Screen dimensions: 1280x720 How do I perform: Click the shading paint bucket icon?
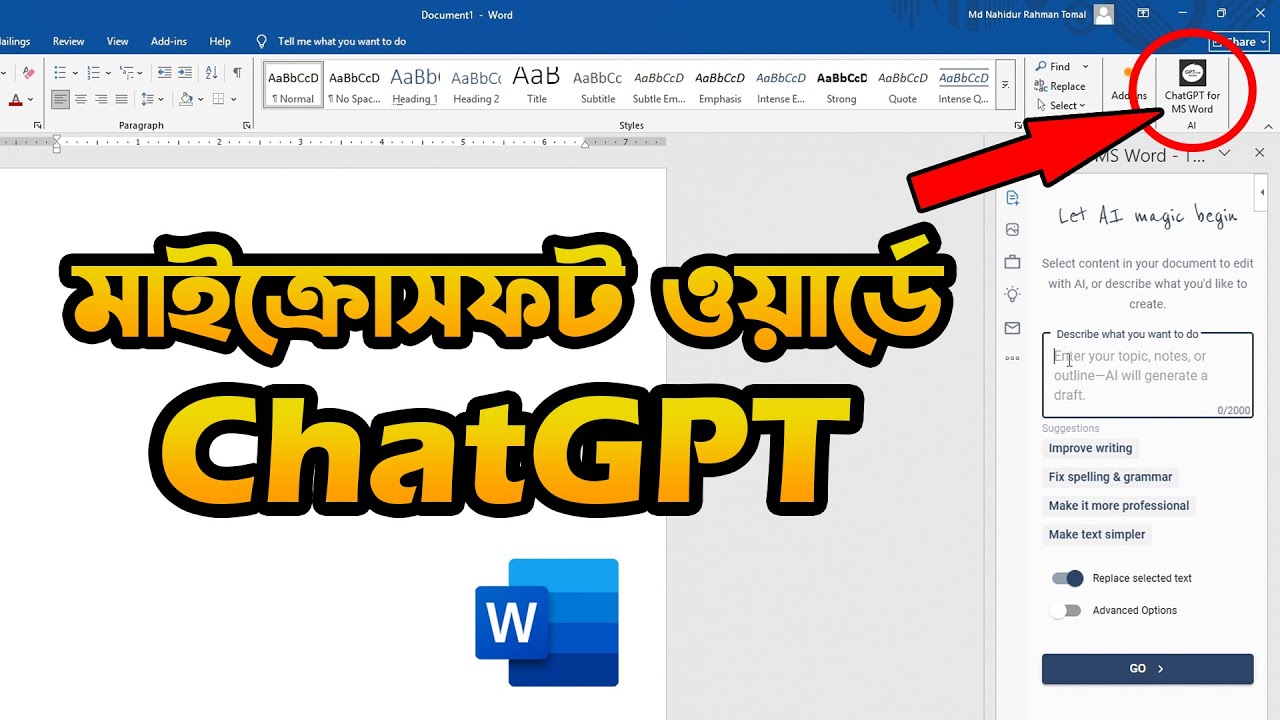[x=185, y=99]
